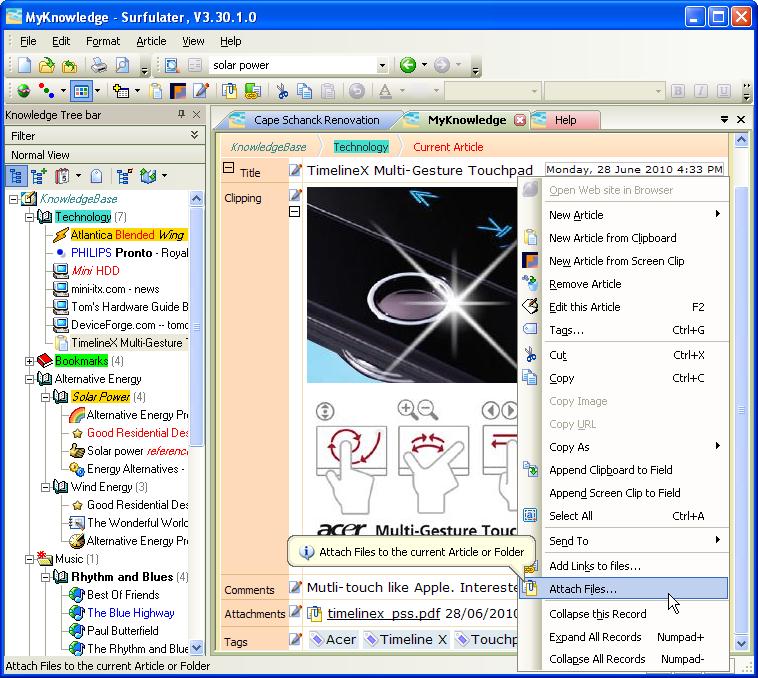
Task: Open the Format menu
Action: (102, 42)
